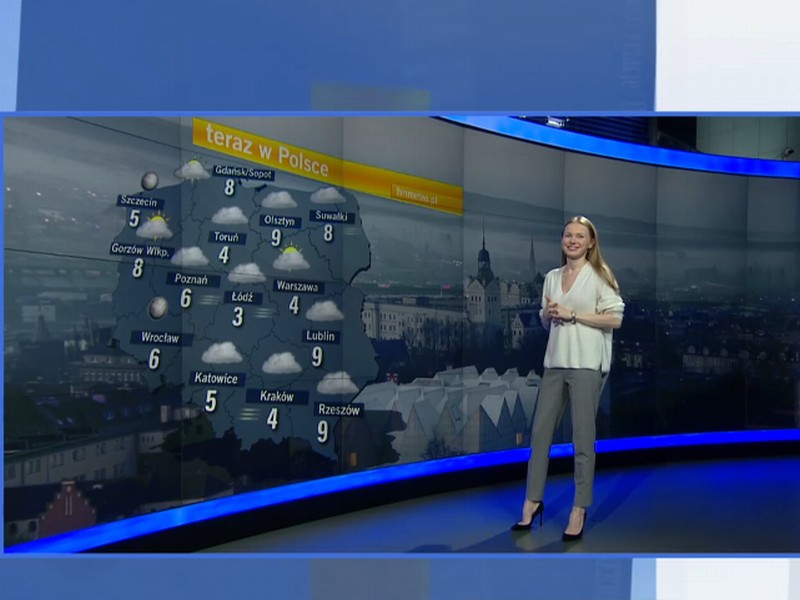Click the cloud icon above Kraków
The height and width of the screenshot is (600, 800).
(x=282, y=363)
